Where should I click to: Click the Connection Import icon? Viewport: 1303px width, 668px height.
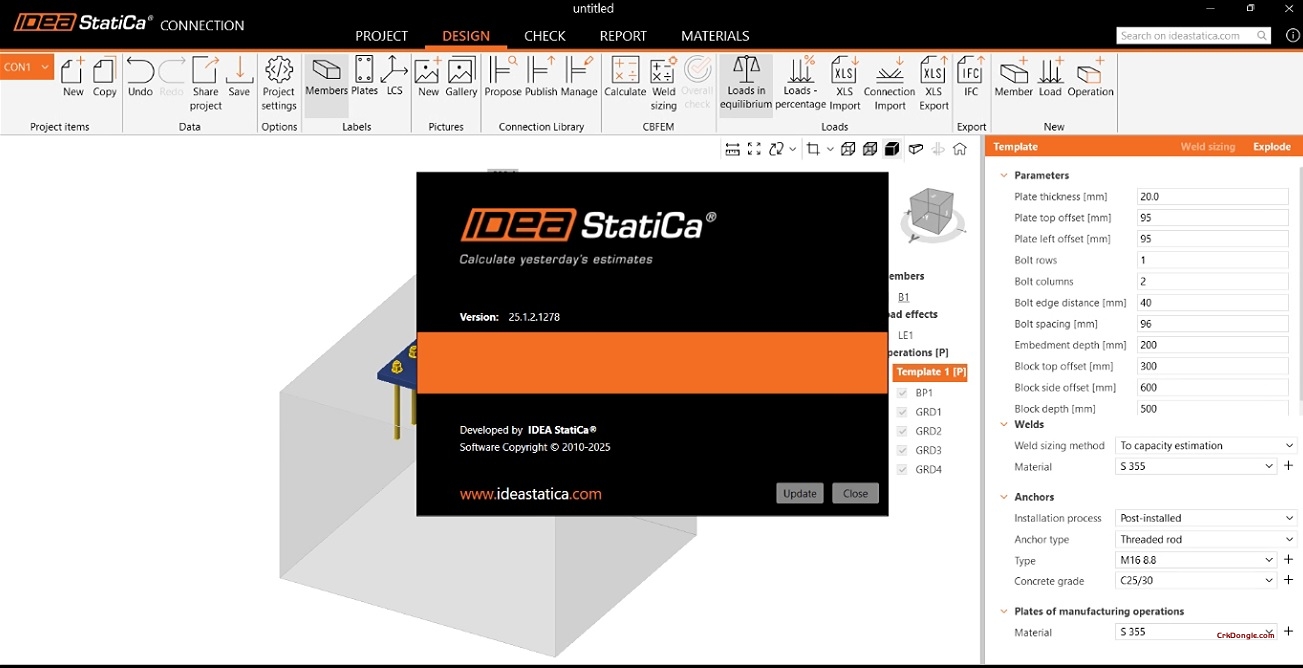(x=889, y=83)
